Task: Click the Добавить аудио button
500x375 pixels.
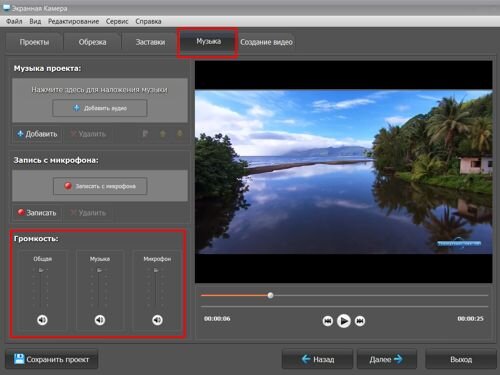Action: pyautogui.click(x=100, y=108)
